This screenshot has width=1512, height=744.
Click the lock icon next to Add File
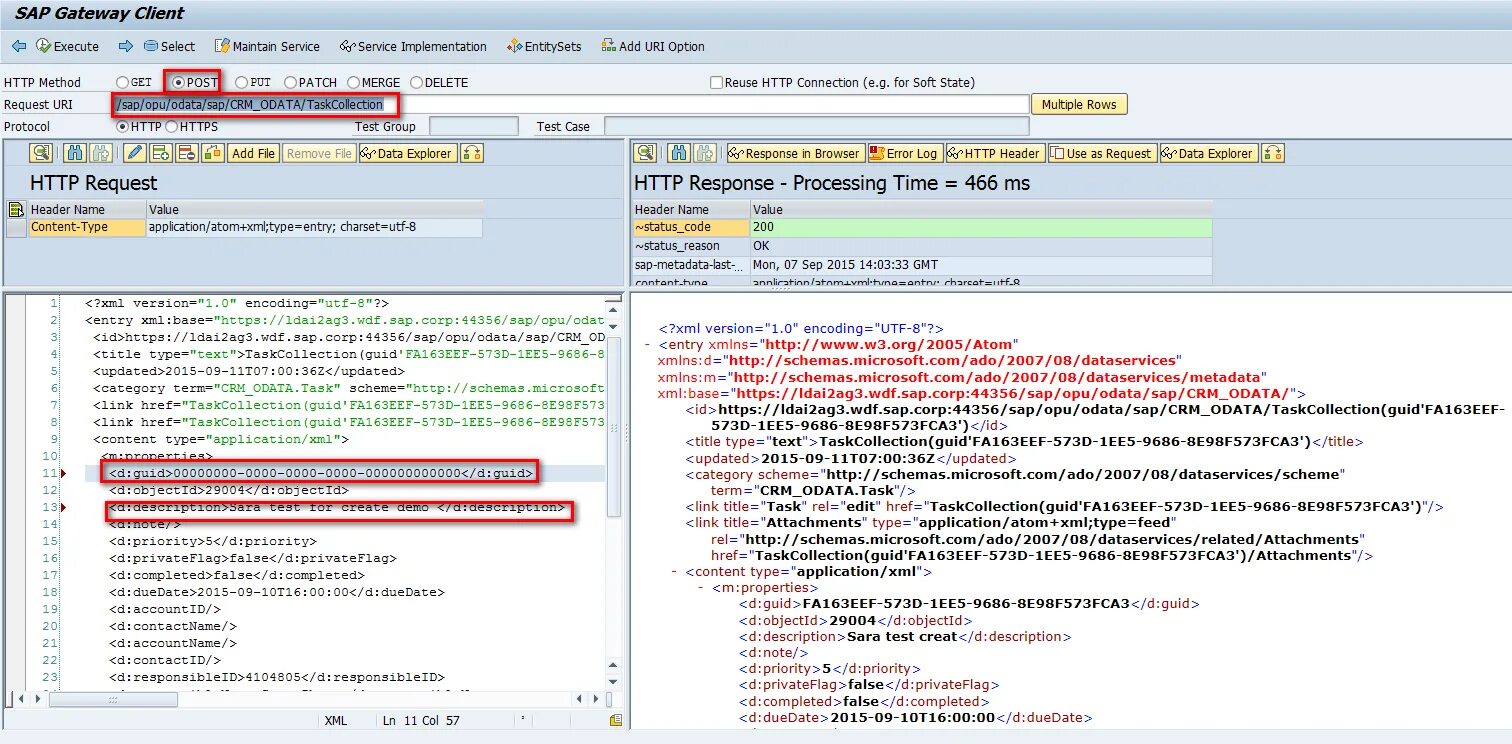[x=212, y=153]
